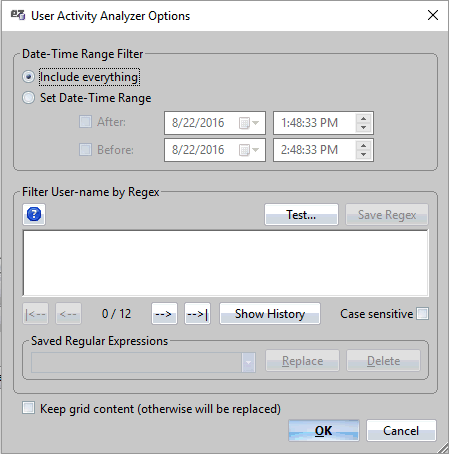Jump to last regex history entry
This screenshot has height=454, width=449.
click(x=197, y=314)
